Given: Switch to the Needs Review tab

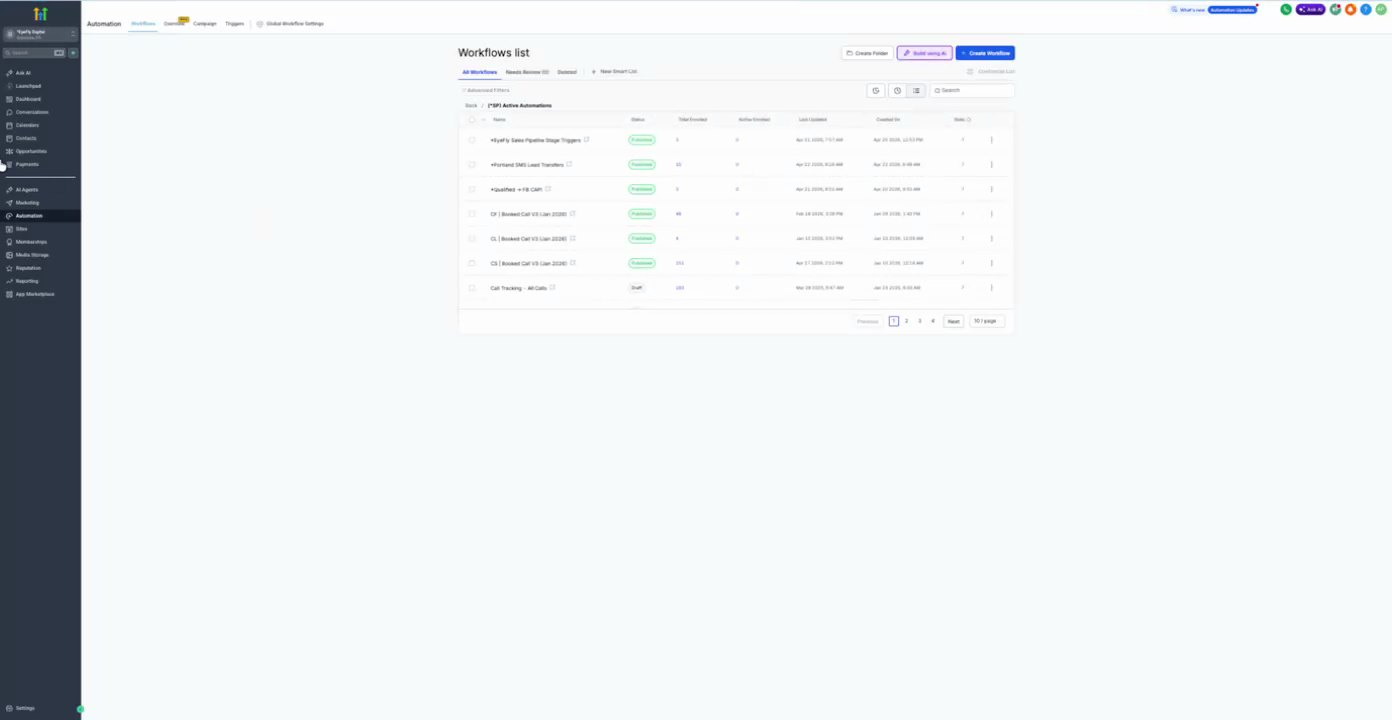Looking at the screenshot, I should coord(527,72).
